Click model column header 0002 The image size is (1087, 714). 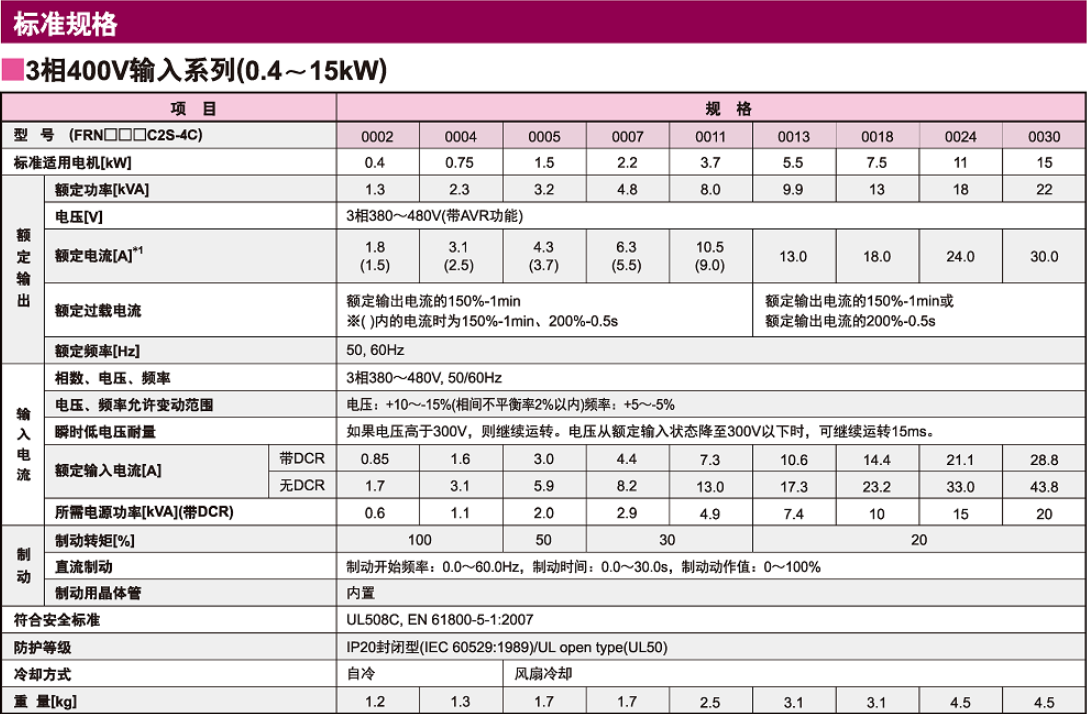click(x=376, y=137)
